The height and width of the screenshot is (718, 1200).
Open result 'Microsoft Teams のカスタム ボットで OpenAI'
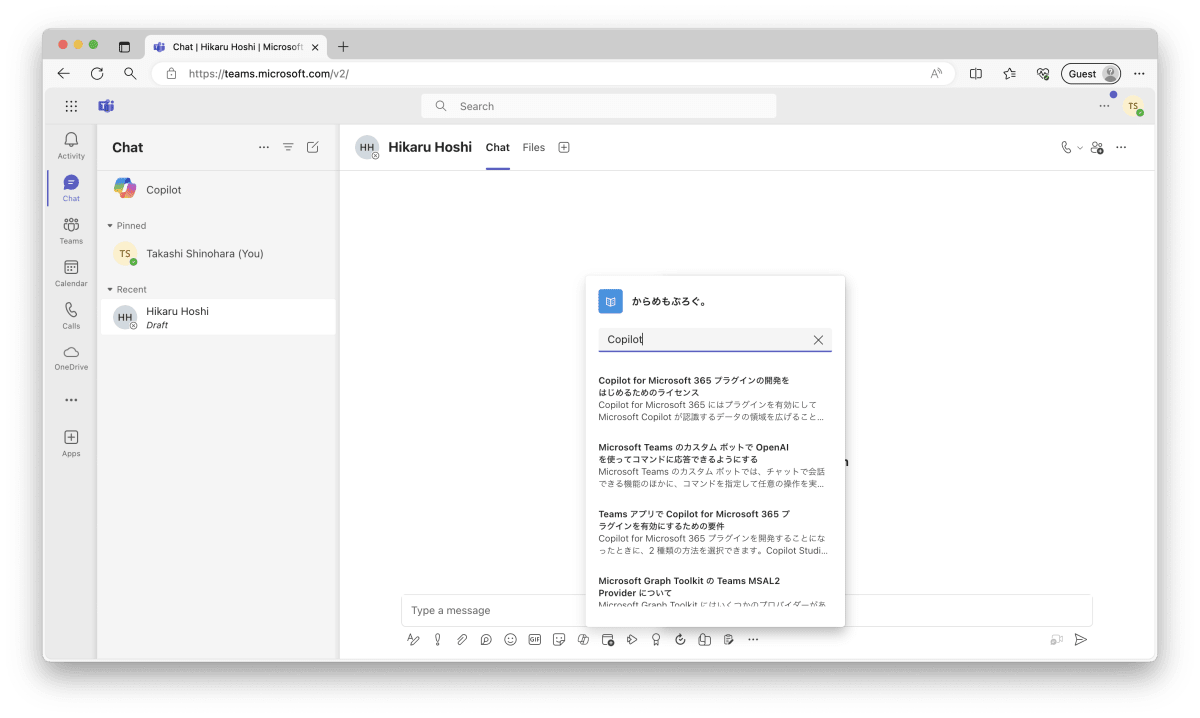(714, 466)
